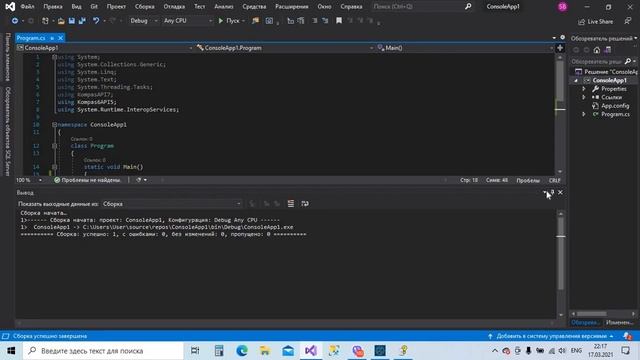640x360 pixels.
Task: Click the Проблемы не найдены status indicator
Action: tap(88, 180)
